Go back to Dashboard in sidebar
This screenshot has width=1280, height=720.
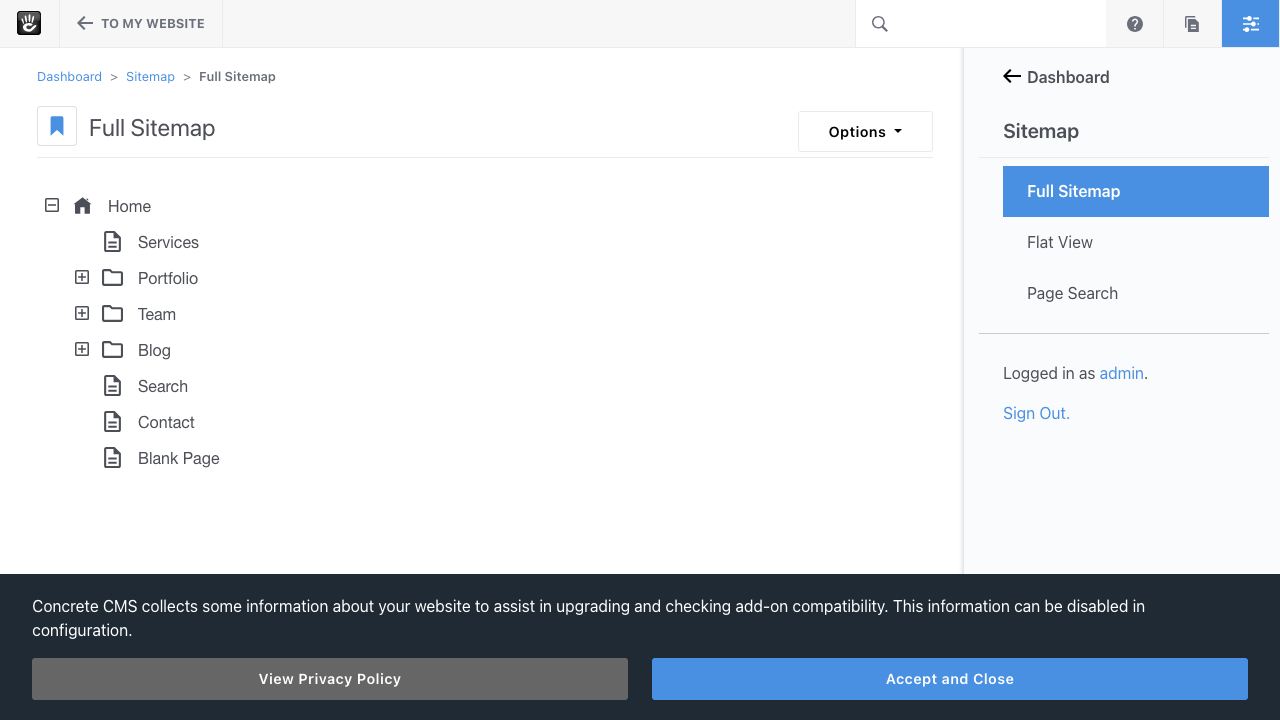click(1068, 77)
